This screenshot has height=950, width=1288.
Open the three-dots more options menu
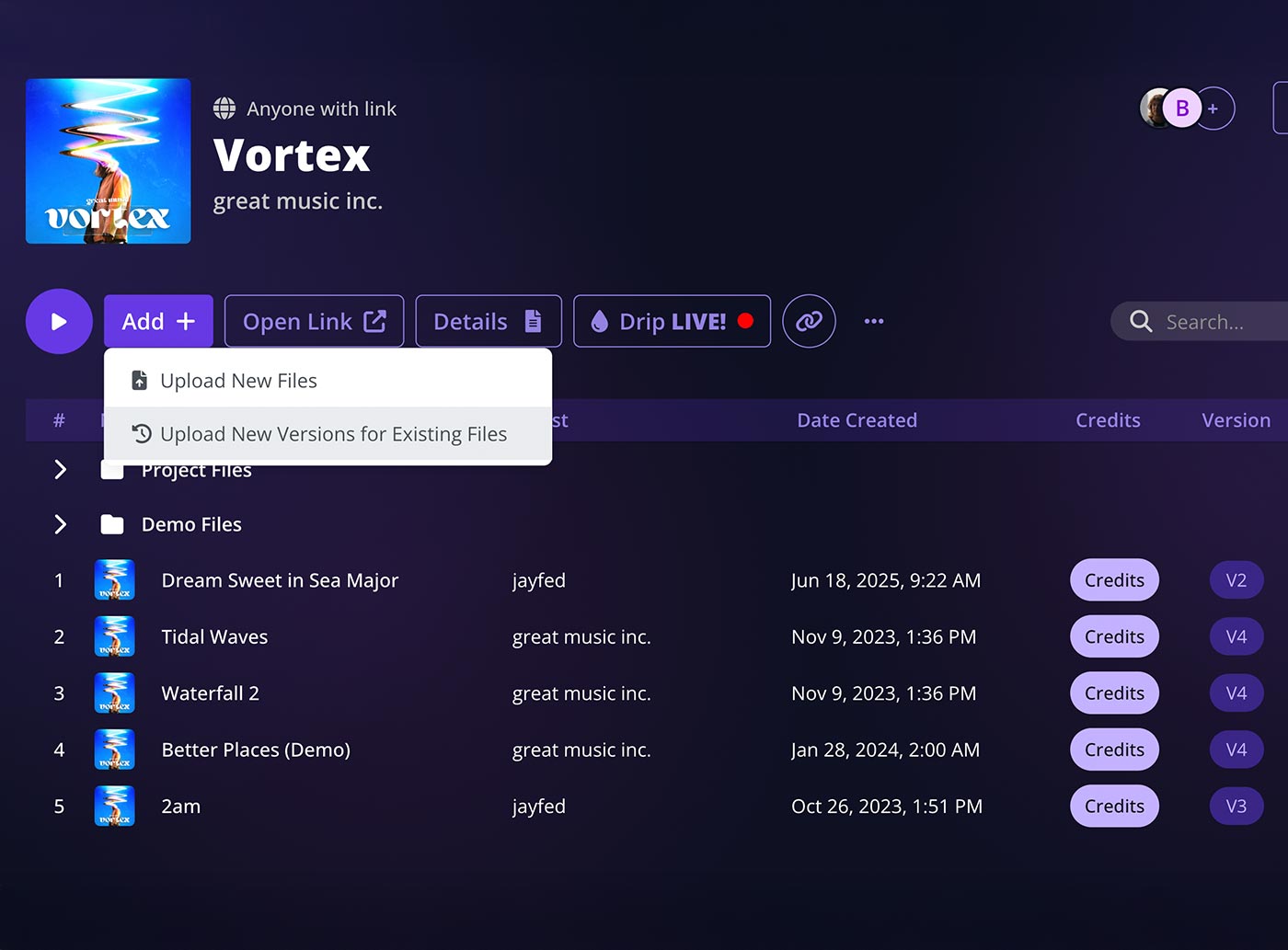coord(874,321)
